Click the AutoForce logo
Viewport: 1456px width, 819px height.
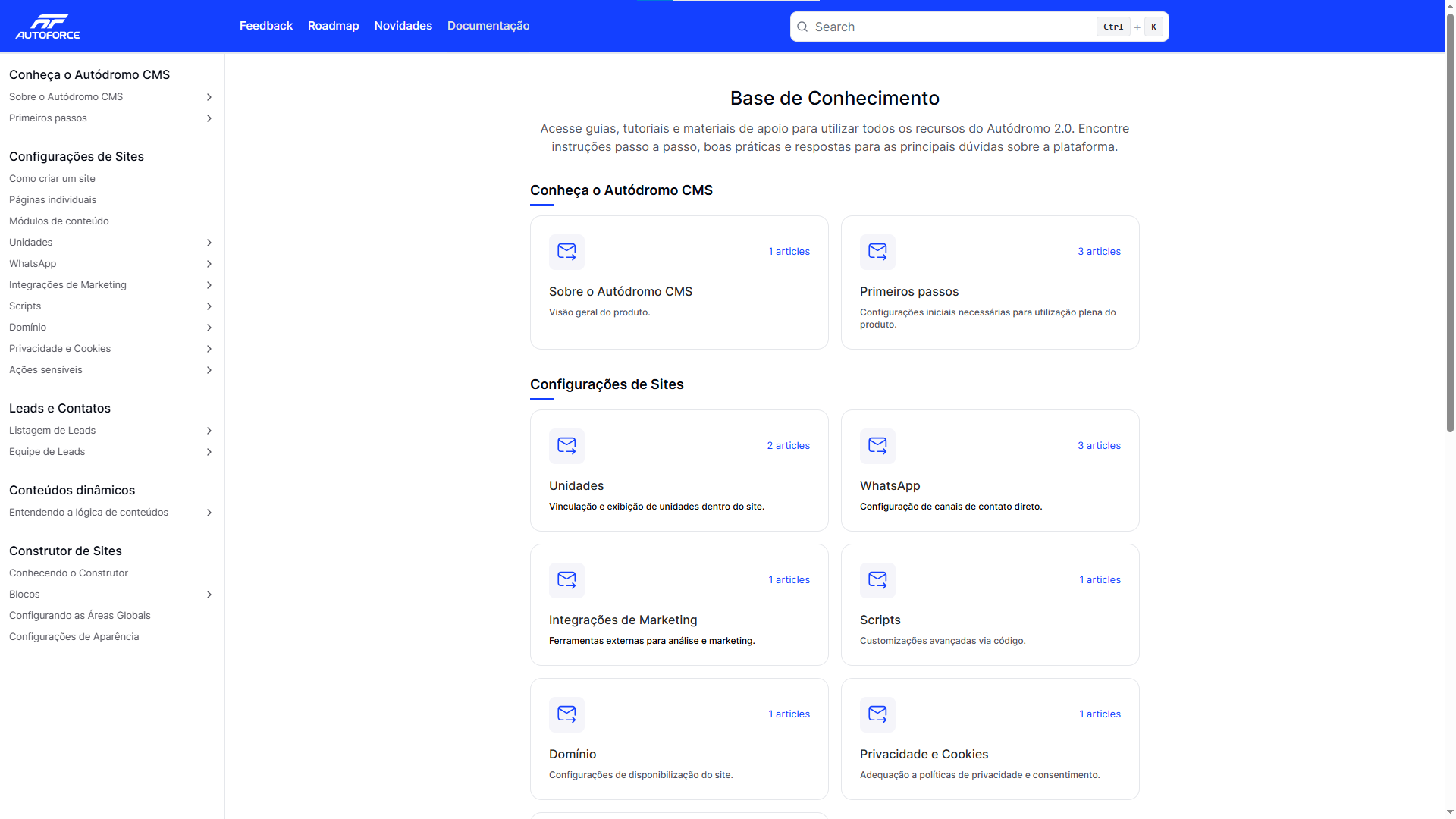pos(48,27)
